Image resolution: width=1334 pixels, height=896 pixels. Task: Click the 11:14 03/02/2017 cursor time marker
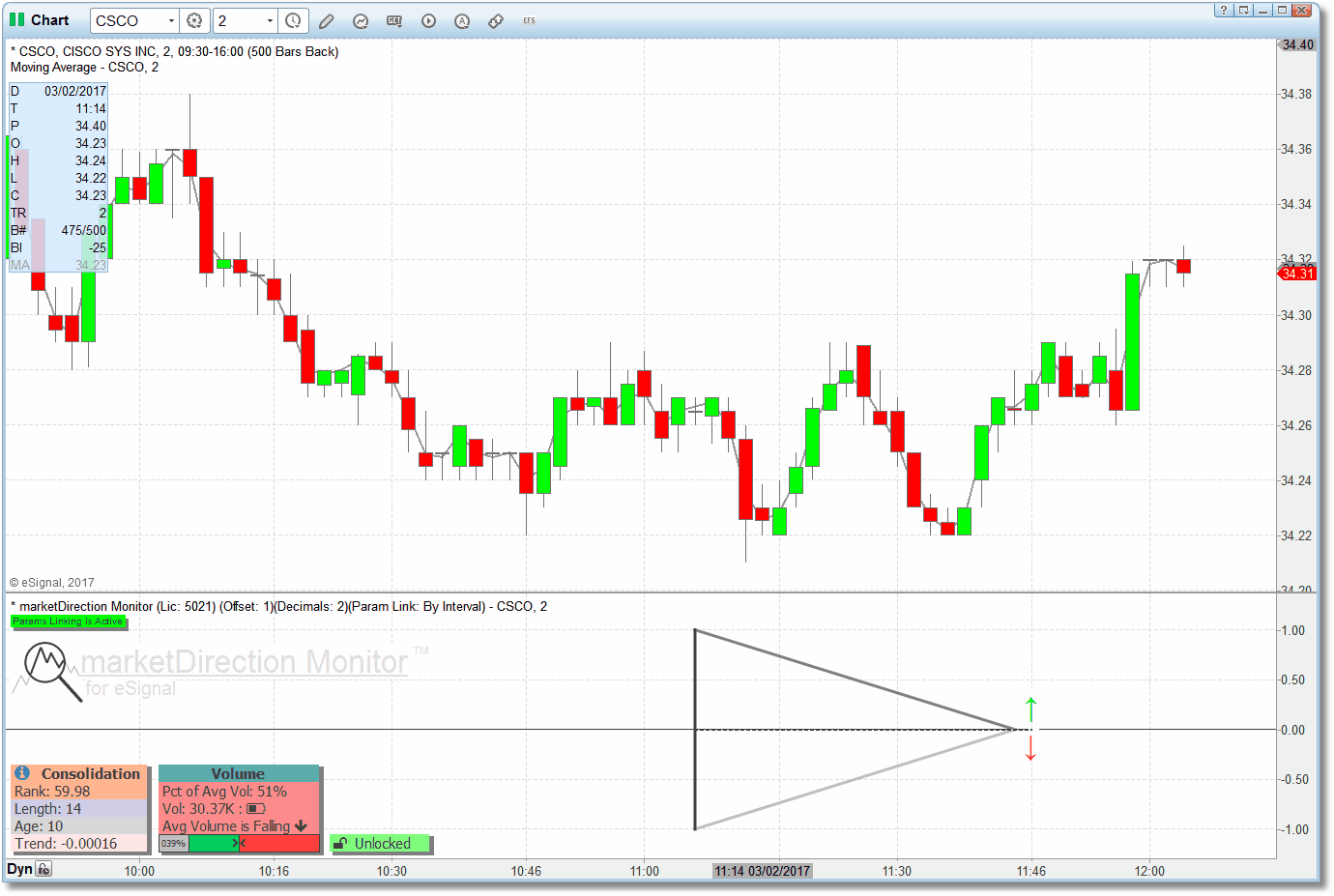763,871
